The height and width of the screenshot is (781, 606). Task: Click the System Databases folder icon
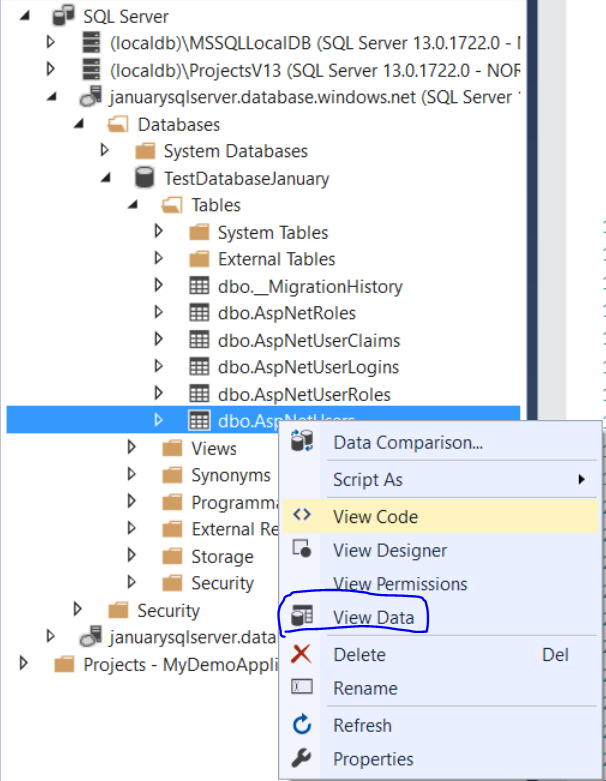(145, 151)
